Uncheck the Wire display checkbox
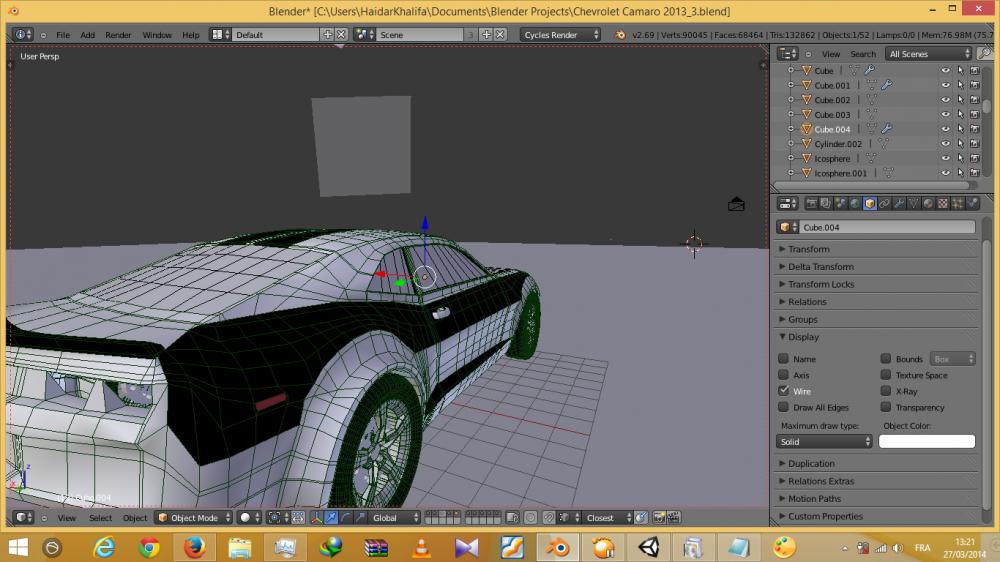 [784, 390]
